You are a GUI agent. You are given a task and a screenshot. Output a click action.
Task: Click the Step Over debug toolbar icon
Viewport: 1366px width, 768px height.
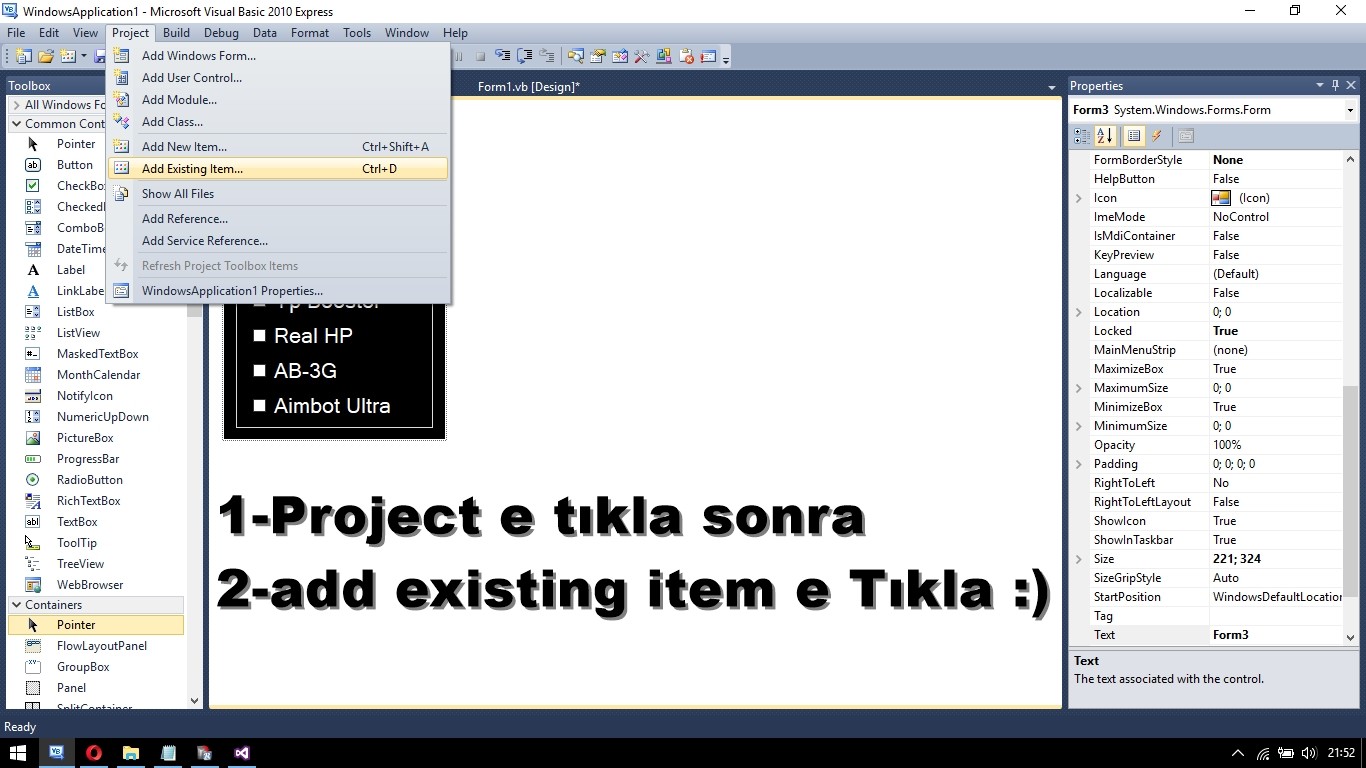point(525,57)
